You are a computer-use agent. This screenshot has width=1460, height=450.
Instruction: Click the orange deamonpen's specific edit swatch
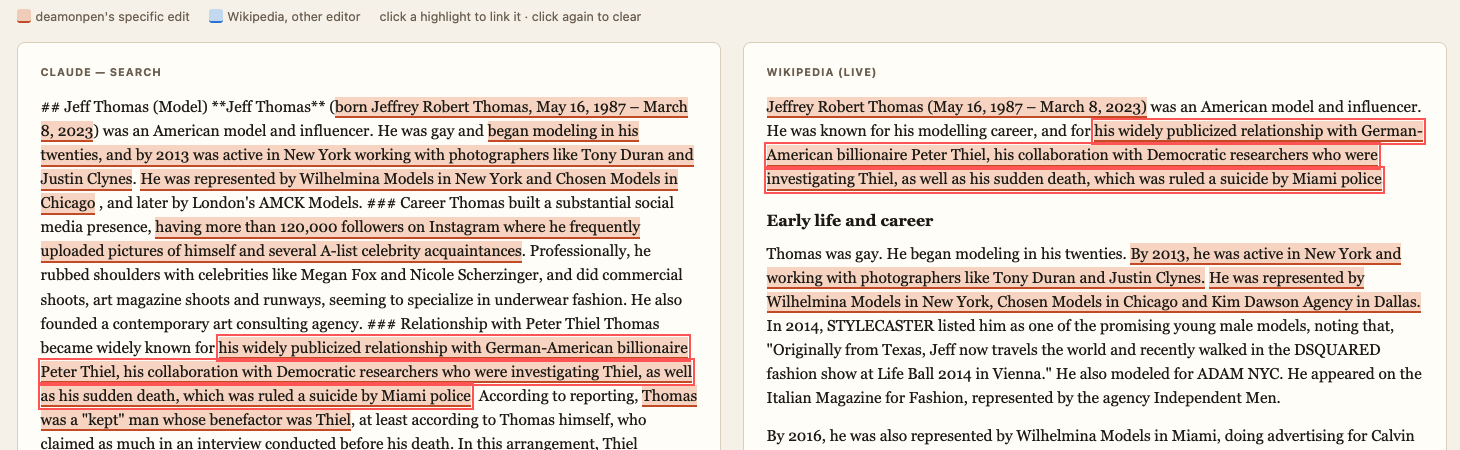coord(24,17)
